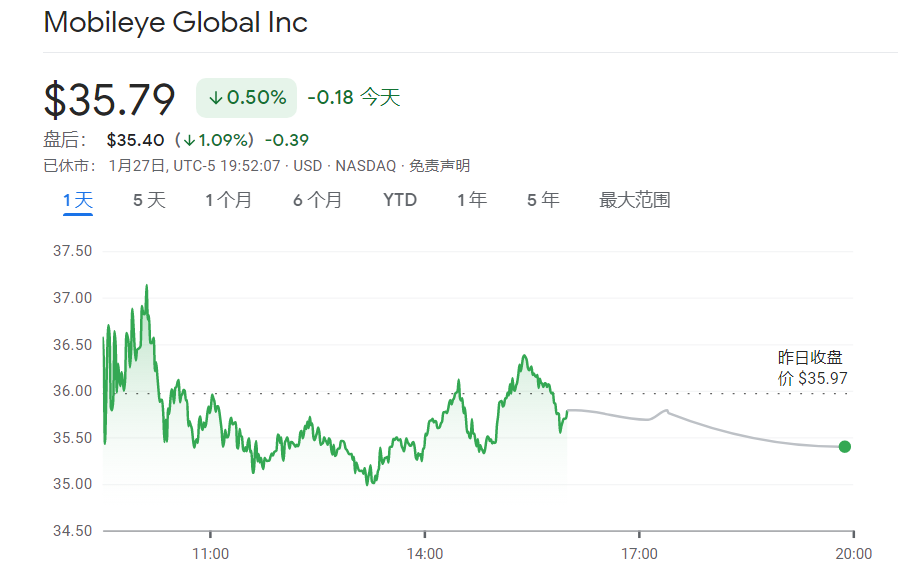Click the 11:00 time axis label

pyautogui.click(x=210, y=553)
